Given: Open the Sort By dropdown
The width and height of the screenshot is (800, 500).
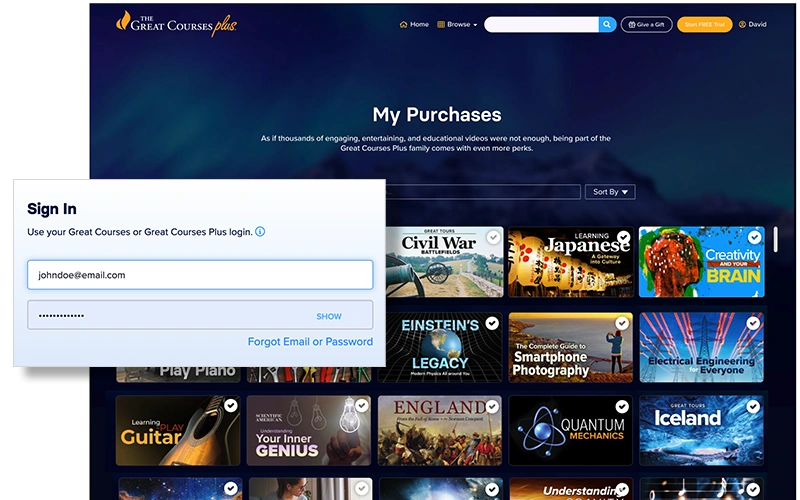Looking at the screenshot, I should point(610,192).
